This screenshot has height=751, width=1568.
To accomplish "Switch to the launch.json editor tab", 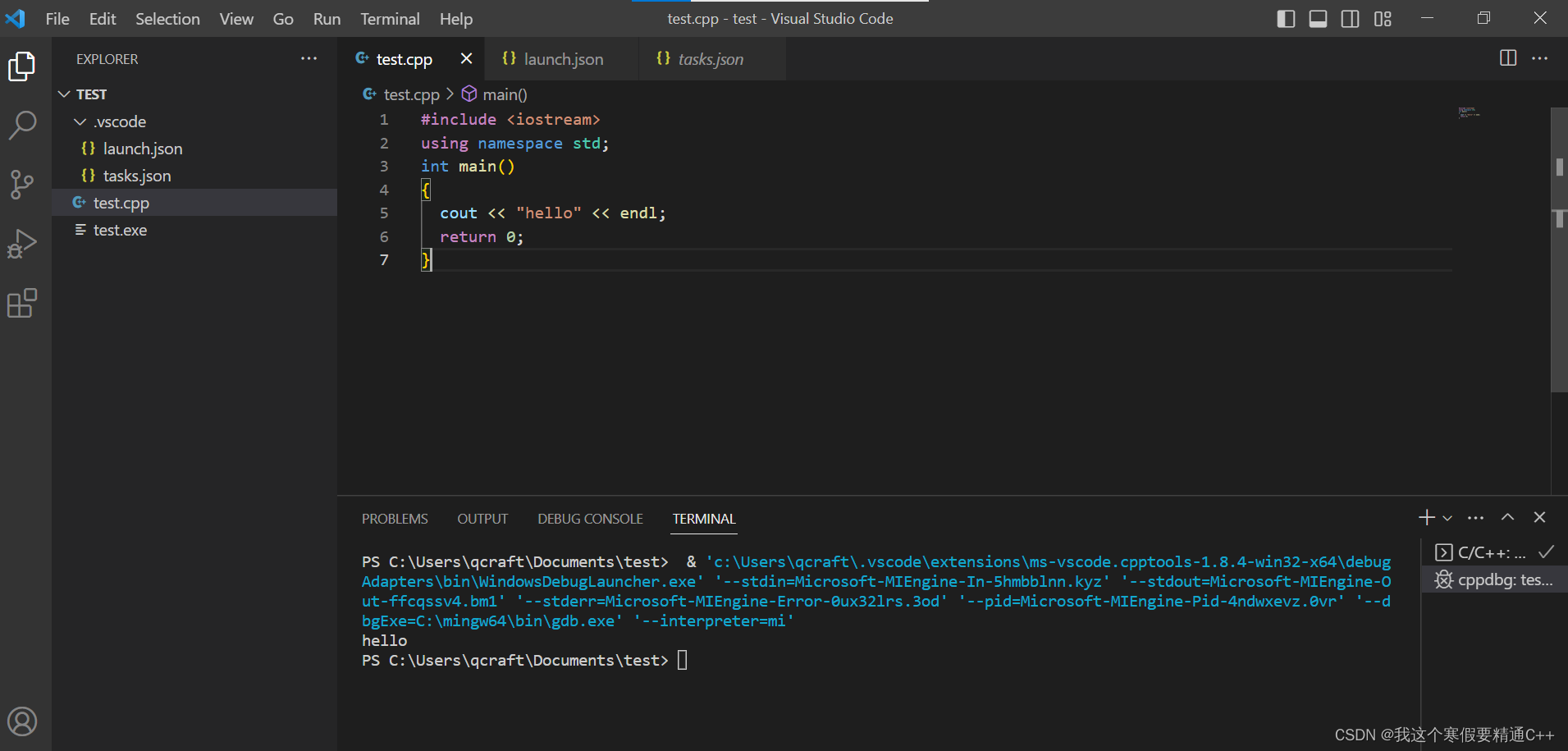I will point(562,59).
